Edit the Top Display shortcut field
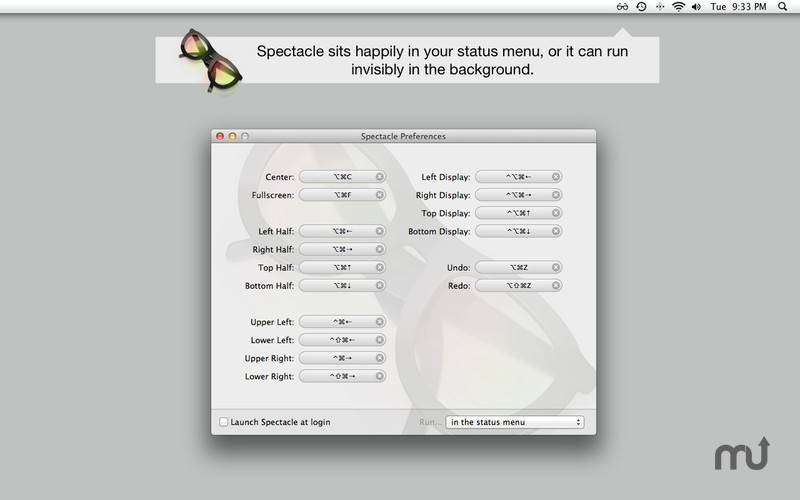The image size is (800, 500). pyautogui.click(x=518, y=213)
